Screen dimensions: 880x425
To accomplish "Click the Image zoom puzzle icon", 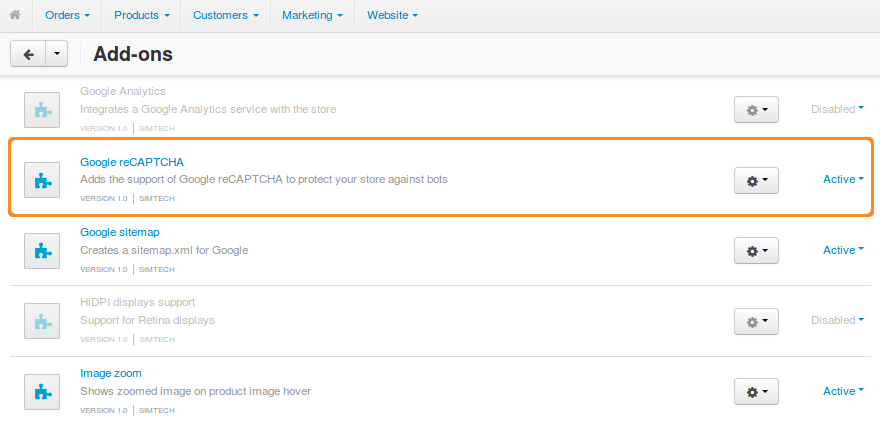I will [x=42, y=391].
